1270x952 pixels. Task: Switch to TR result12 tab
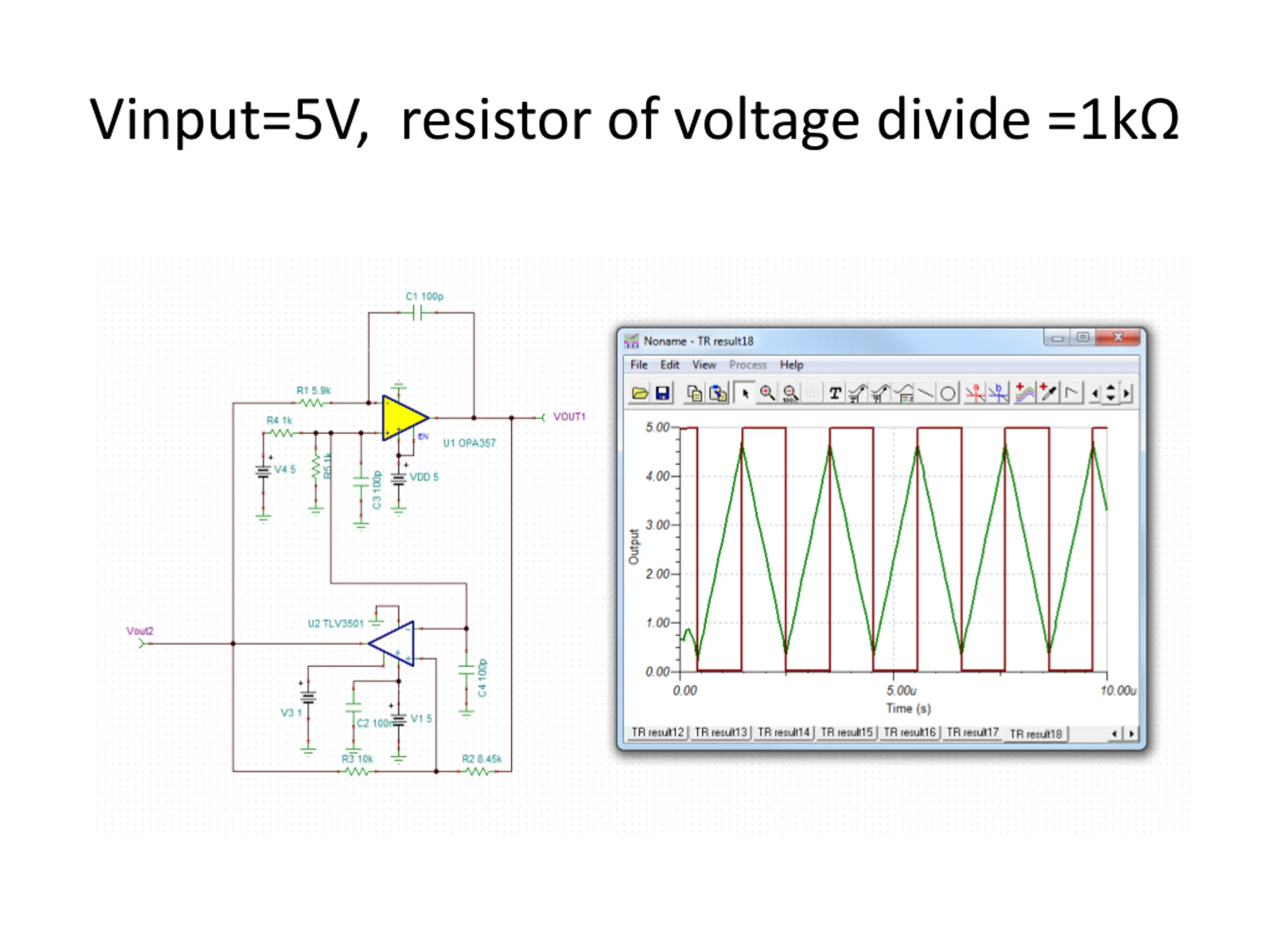[x=657, y=733]
